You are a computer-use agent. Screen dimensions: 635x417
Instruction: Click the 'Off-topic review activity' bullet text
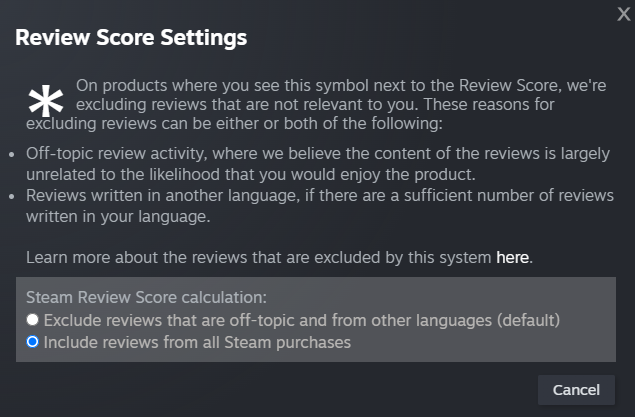pyautogui.click(x=318, y=164)
